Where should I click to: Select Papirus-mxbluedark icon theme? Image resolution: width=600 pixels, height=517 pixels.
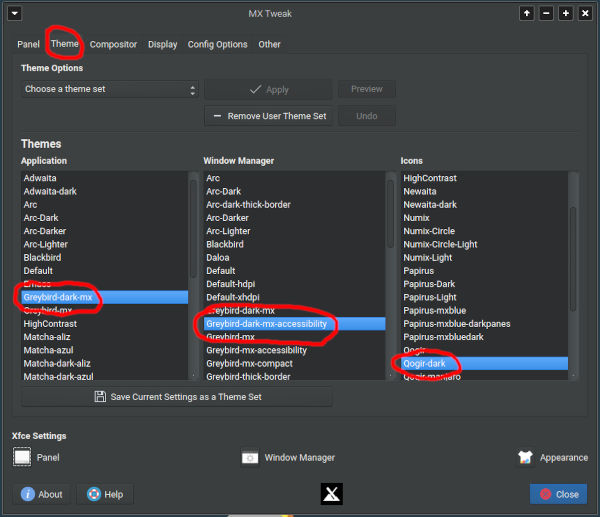[x=484, y=337]
